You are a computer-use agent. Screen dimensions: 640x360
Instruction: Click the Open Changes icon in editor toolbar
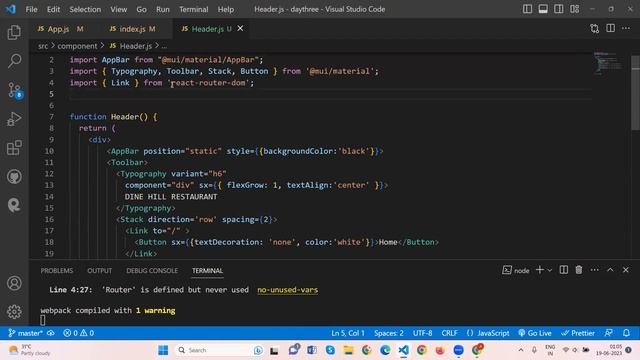pyautogui.click(x=595, y=28)
